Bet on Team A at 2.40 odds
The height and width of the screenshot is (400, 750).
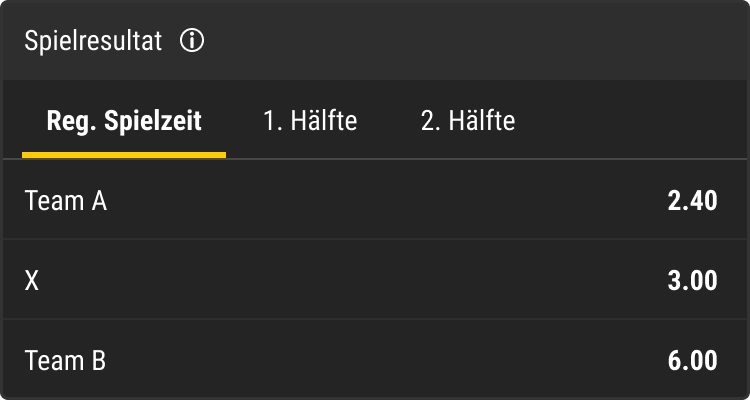tap(375, 200)
